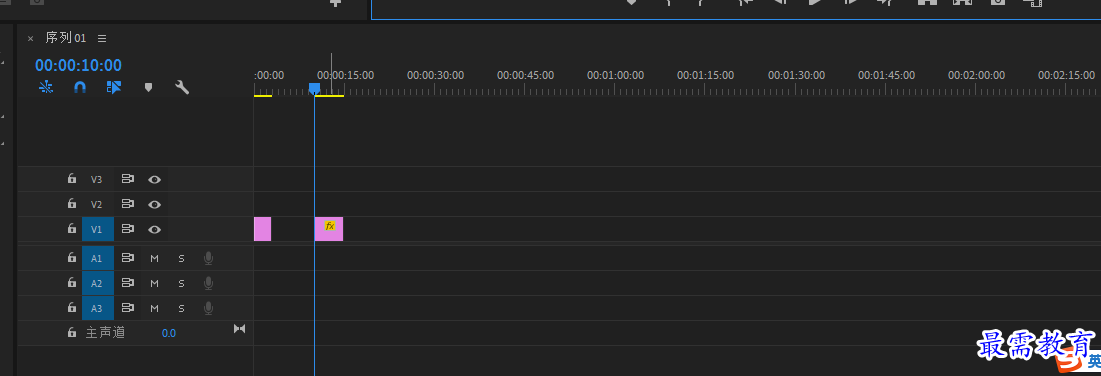Toggle the lock on track V1

pos(72,228)
